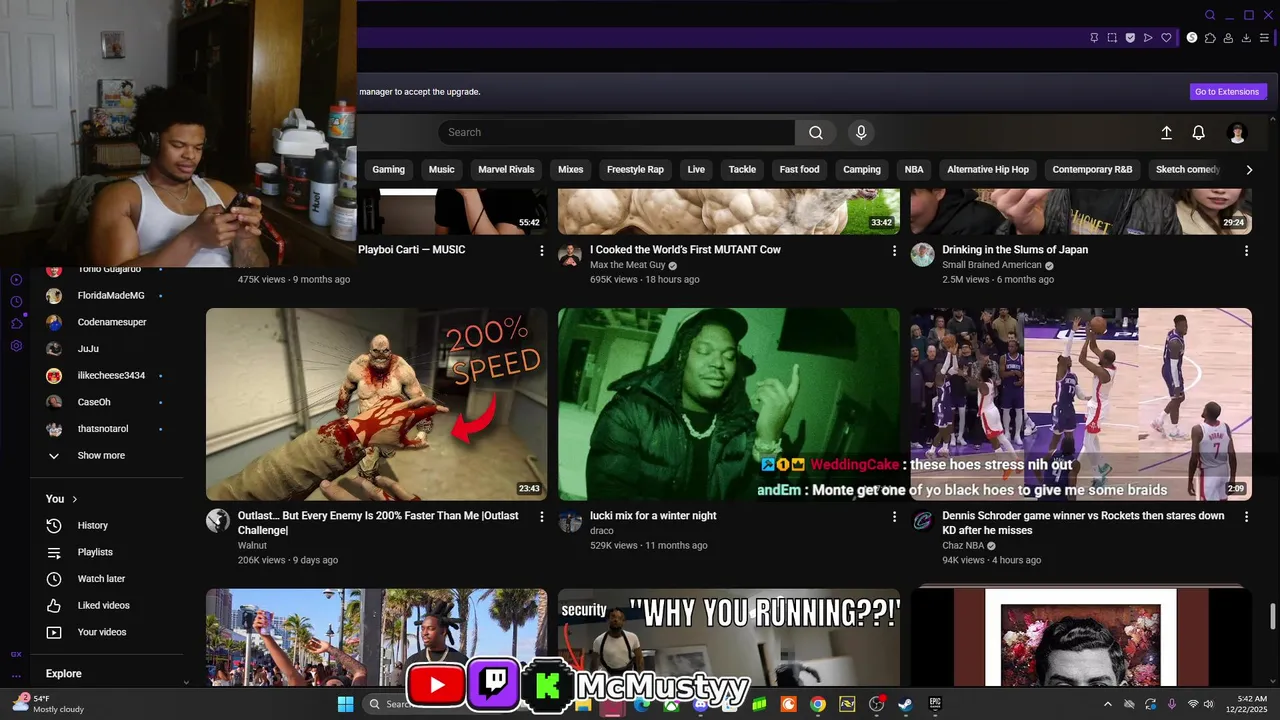Open Watch later list
Viewport: 1280px width, 720px height.
(101, 579)
